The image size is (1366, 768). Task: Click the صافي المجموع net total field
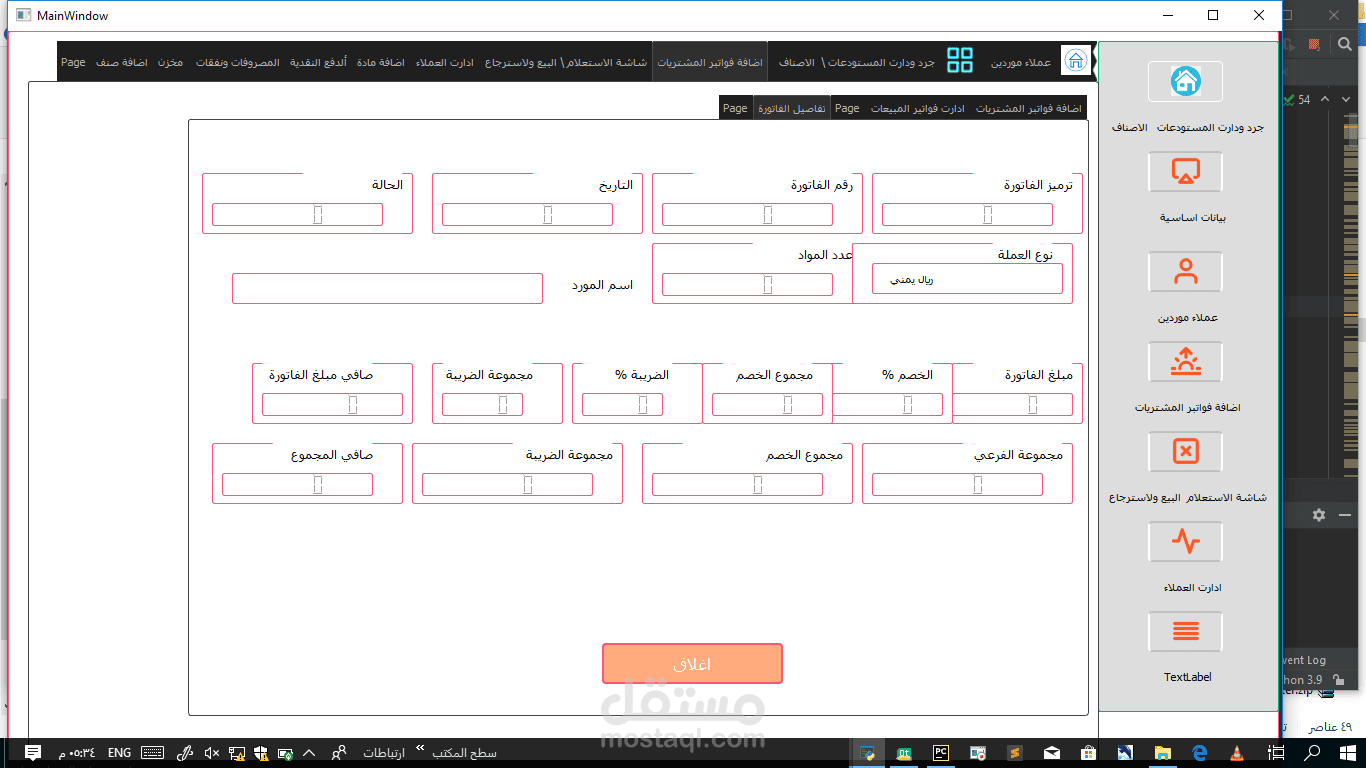297,484
